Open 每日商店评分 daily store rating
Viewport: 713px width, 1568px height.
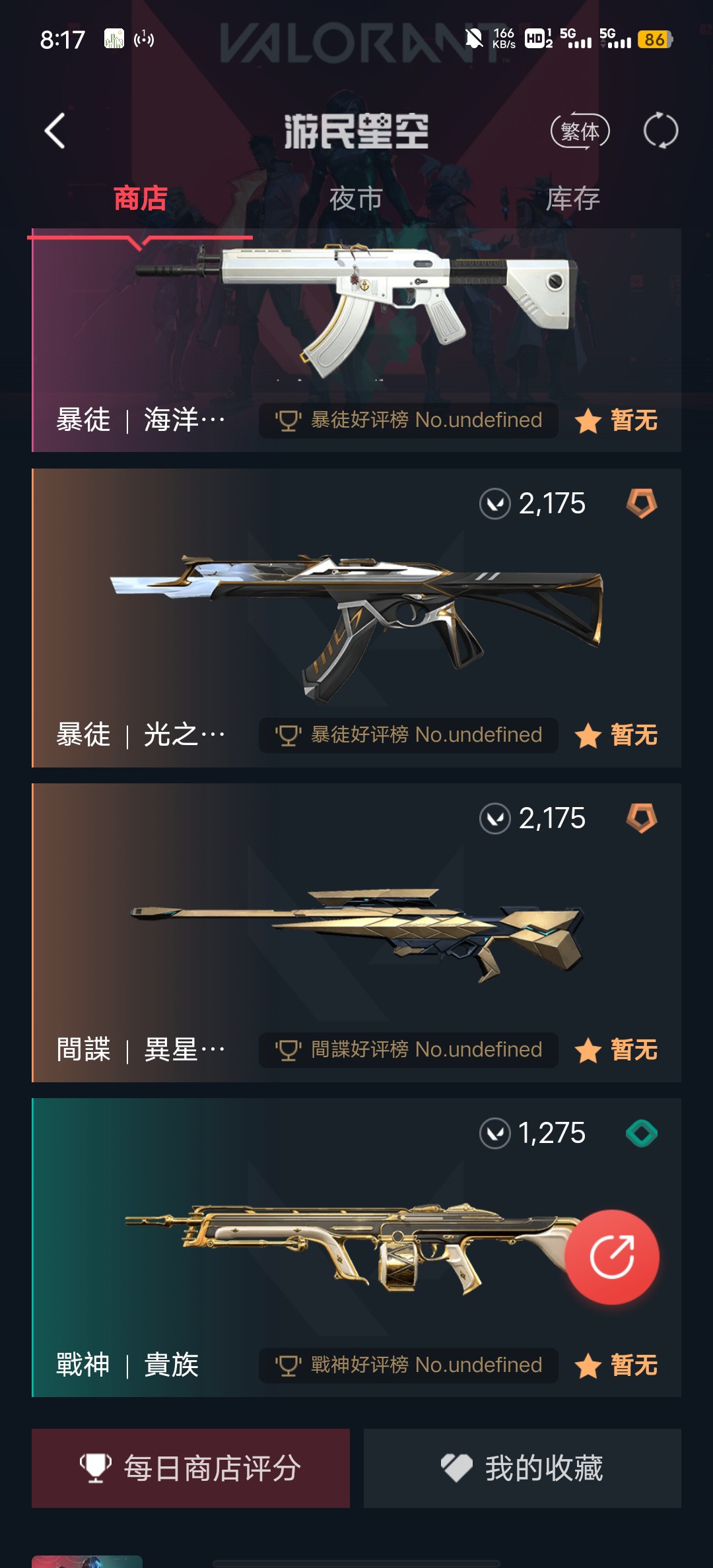coord(191,1468)
